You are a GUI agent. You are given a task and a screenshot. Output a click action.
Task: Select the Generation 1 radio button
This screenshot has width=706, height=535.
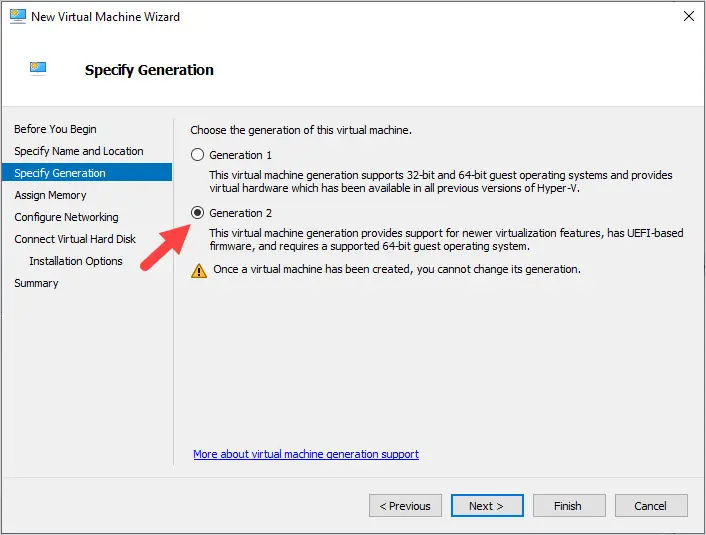click(197, 155)
